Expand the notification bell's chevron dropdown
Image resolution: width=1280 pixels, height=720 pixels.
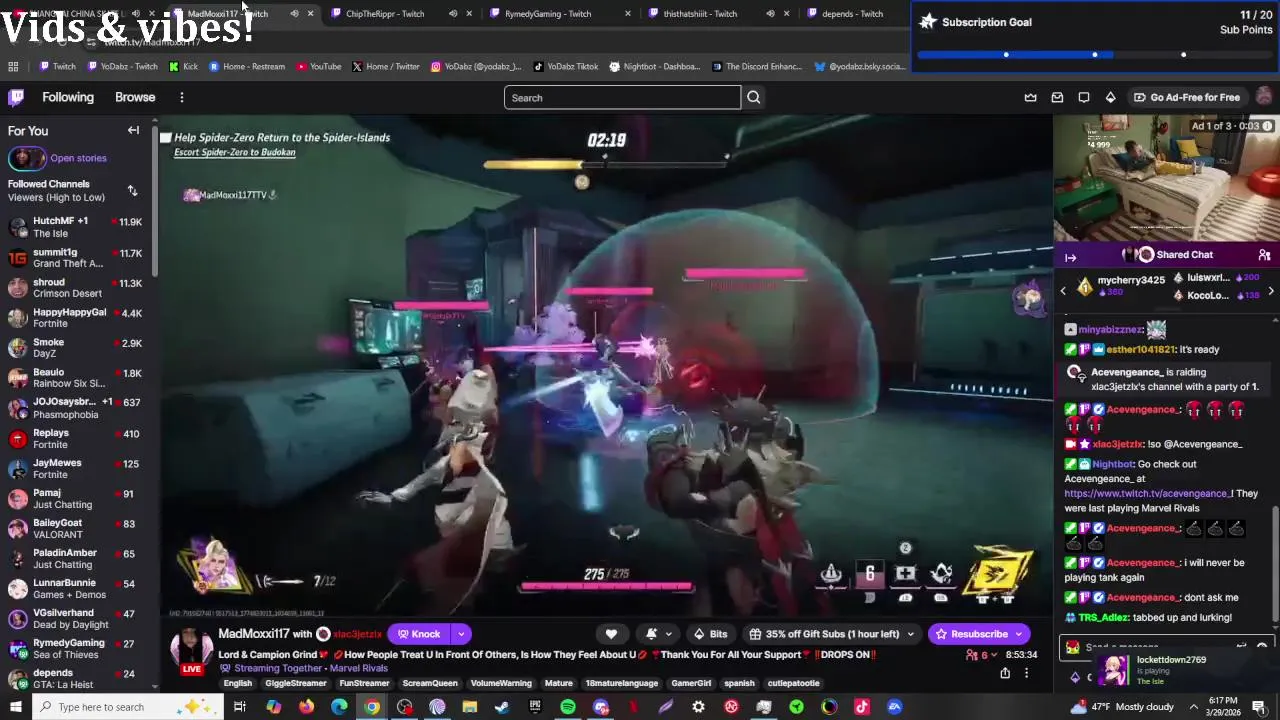(x=669, y=634)
